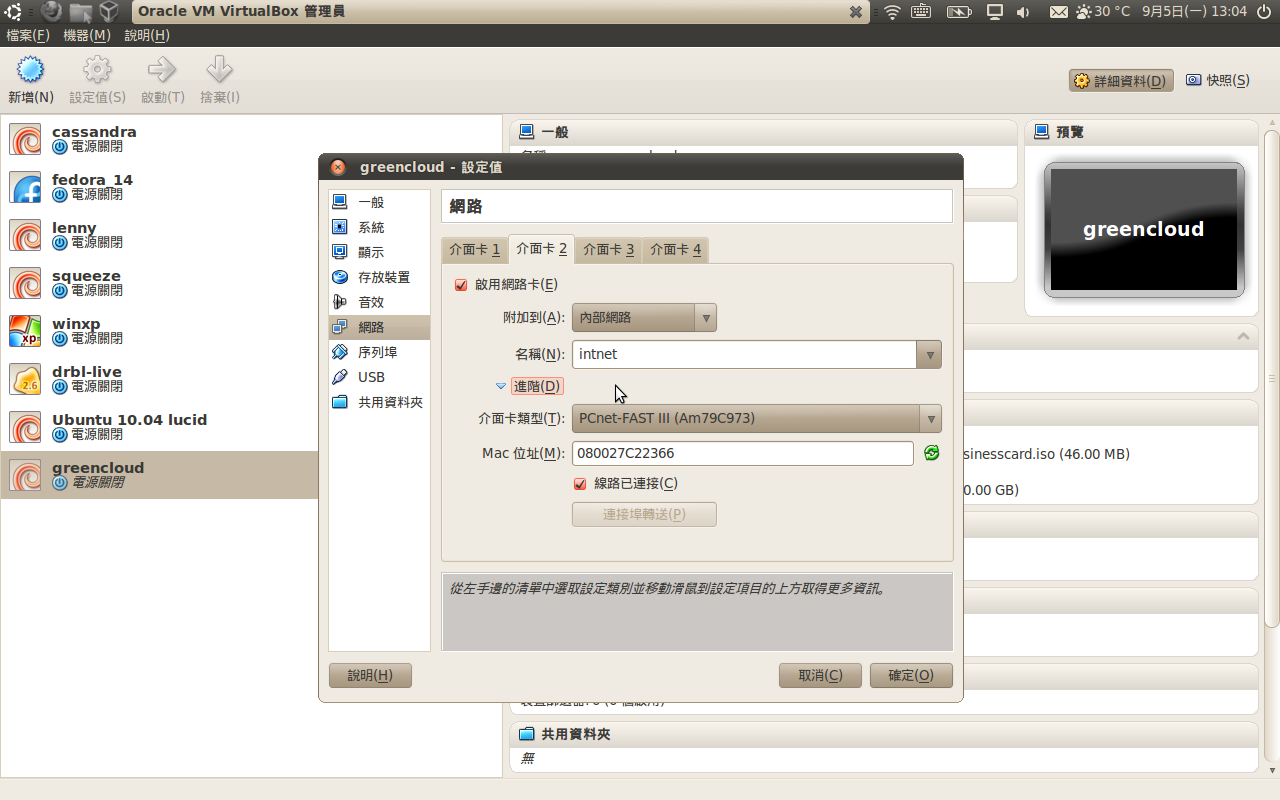1280x800 pixels.
Task: Open the 顯示 settings category
Action: [x=379, y=252]
